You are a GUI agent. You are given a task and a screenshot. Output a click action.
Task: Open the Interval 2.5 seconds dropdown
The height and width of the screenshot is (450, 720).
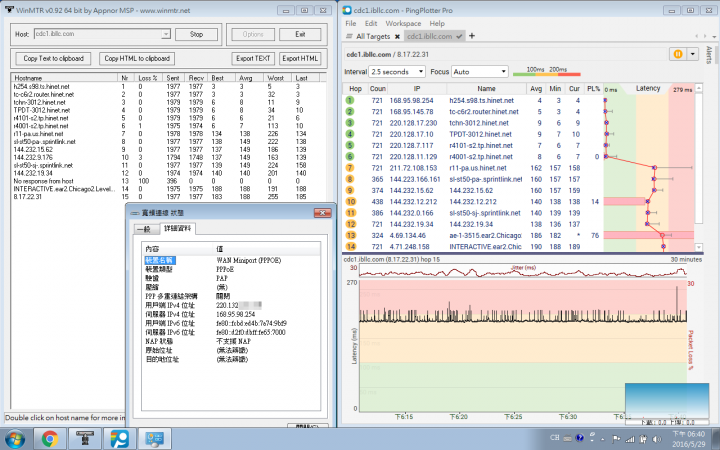coord(421,72)
